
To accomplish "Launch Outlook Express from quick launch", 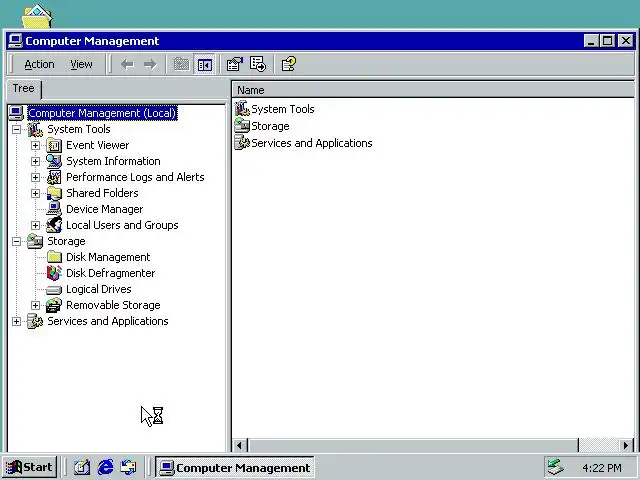I will (129, 467).
